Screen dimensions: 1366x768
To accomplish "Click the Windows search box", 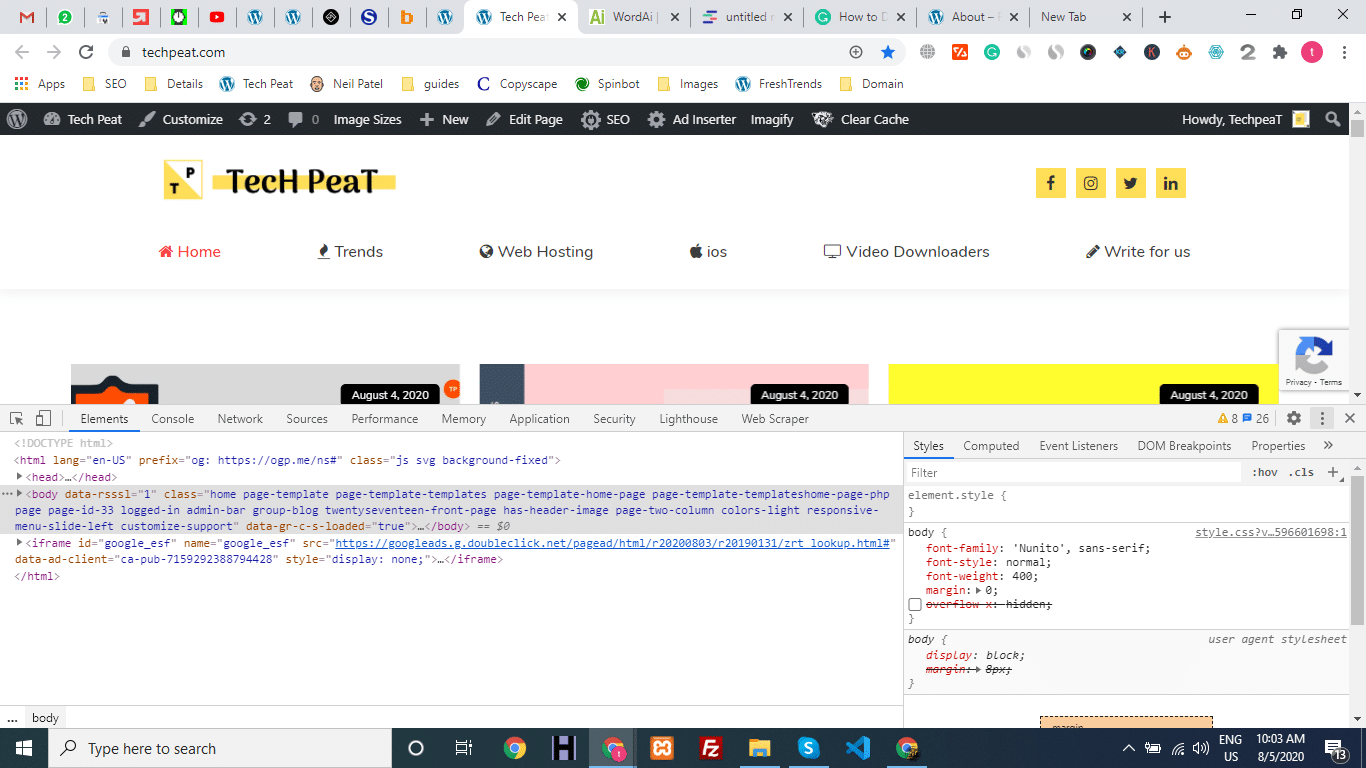I will click(220, 748).
